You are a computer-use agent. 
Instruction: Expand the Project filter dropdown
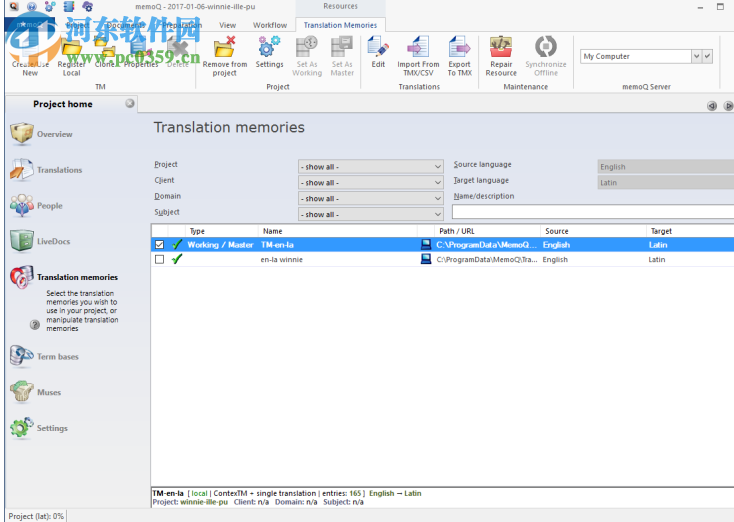(371, 167)
